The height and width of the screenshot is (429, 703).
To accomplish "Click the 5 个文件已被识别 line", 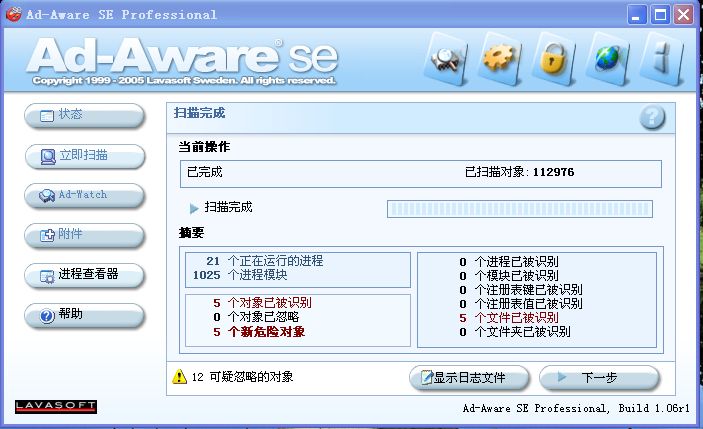I will 509,318.
